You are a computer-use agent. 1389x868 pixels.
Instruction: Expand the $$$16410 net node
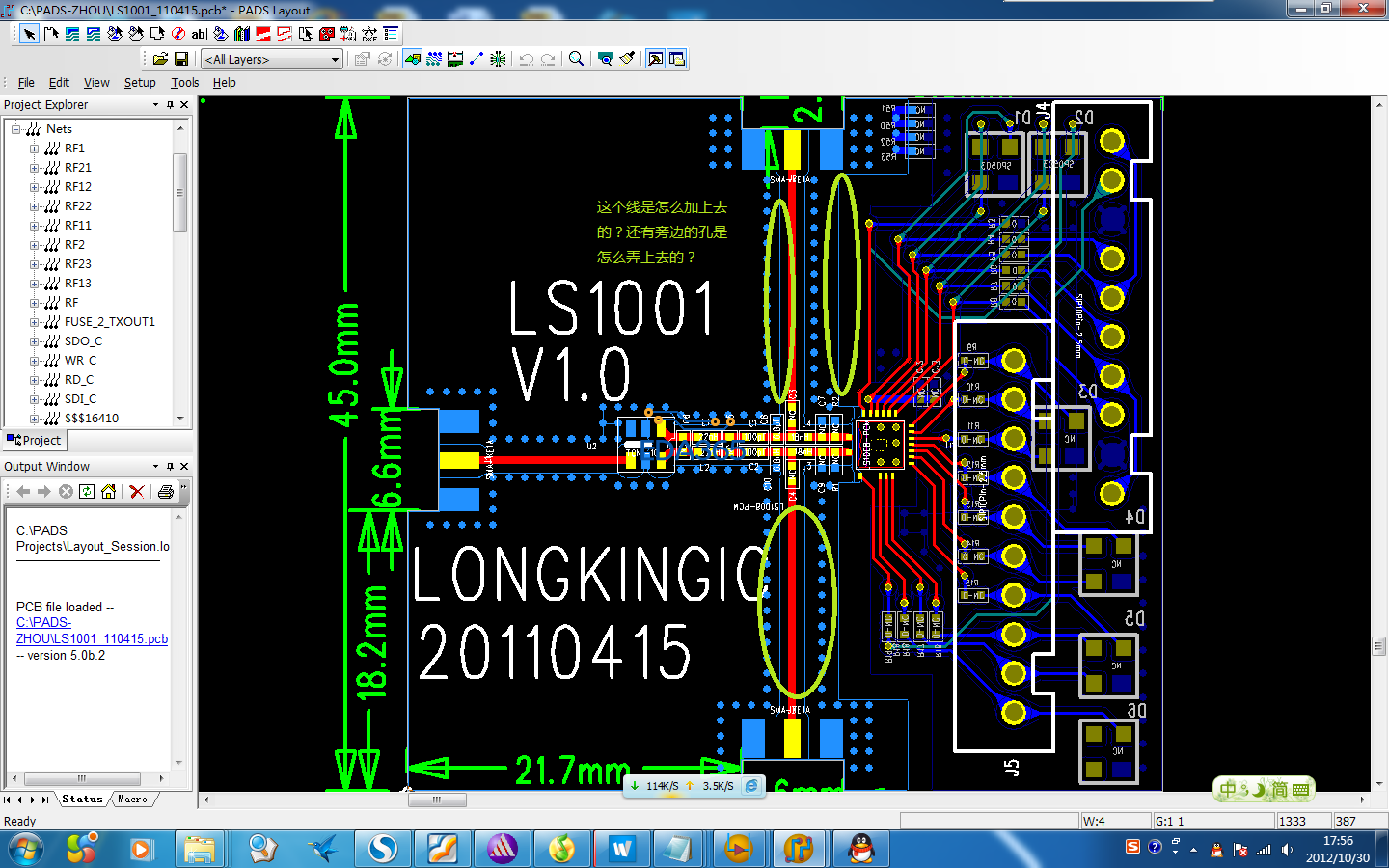pos(35,419)
